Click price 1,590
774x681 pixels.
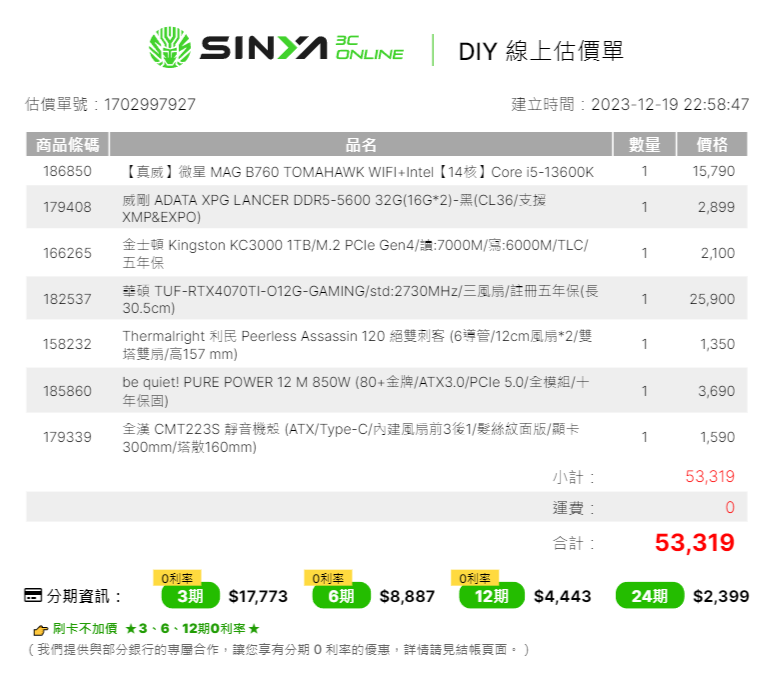(x=718, y=437)
